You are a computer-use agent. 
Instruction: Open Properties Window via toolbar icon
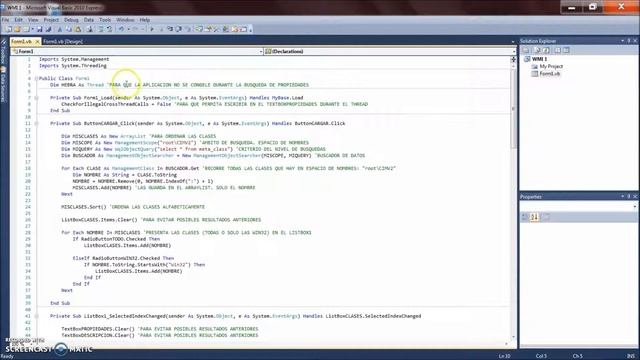pos(208,29)
